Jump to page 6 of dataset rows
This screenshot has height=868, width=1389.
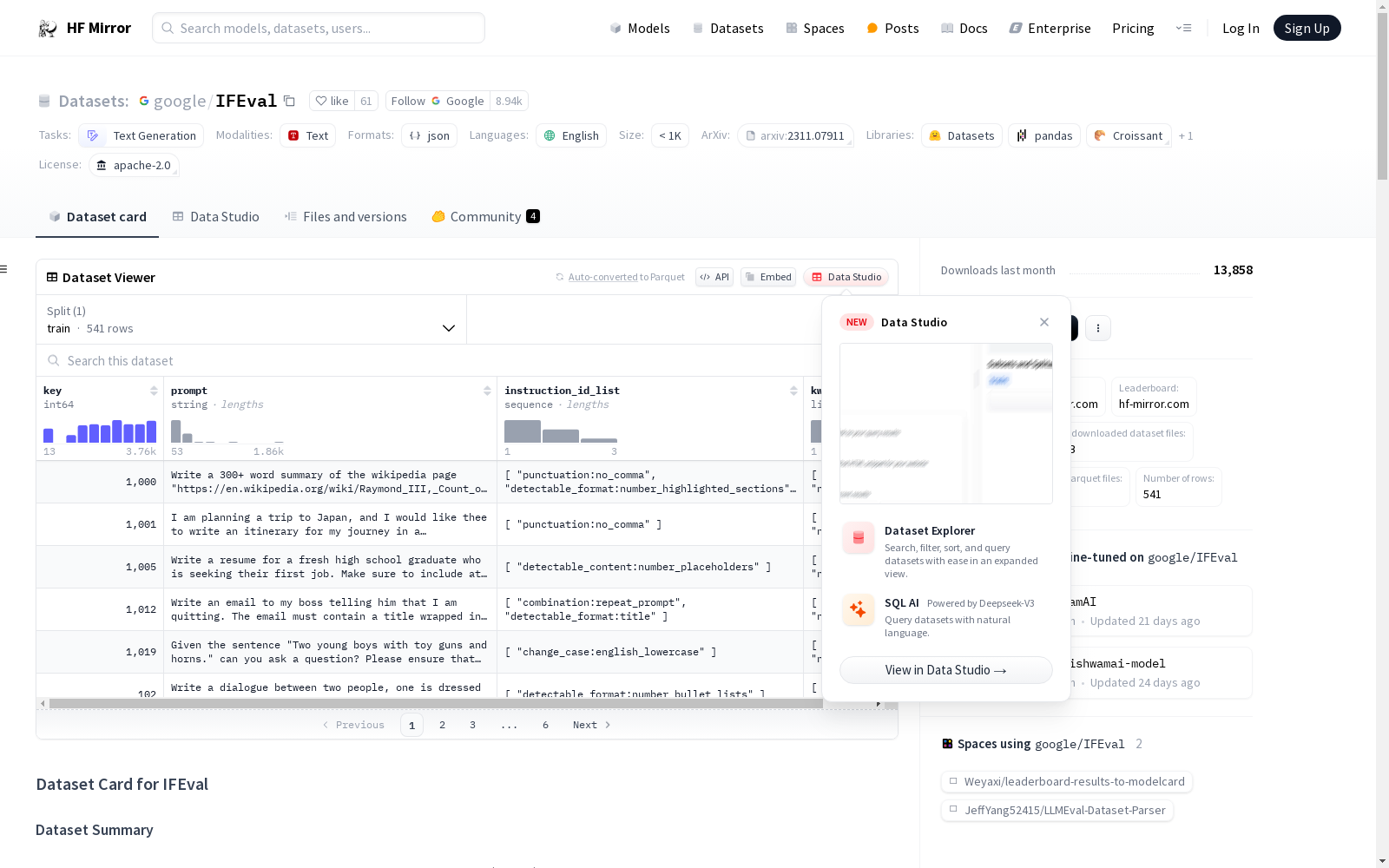[545, 725]
